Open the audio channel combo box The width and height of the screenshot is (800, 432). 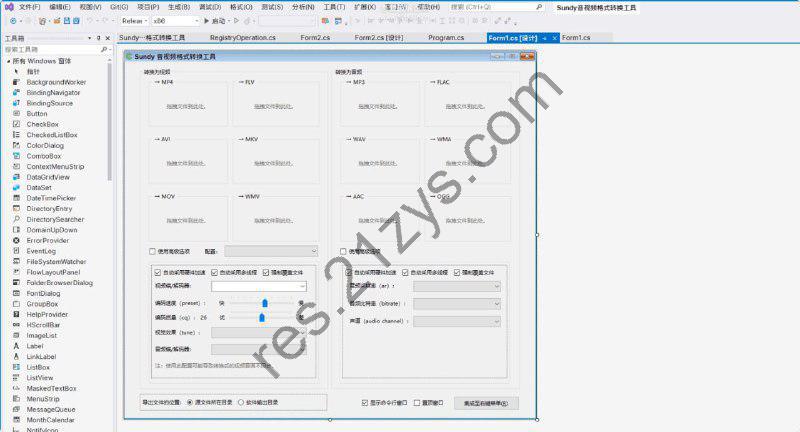point(457,321)
